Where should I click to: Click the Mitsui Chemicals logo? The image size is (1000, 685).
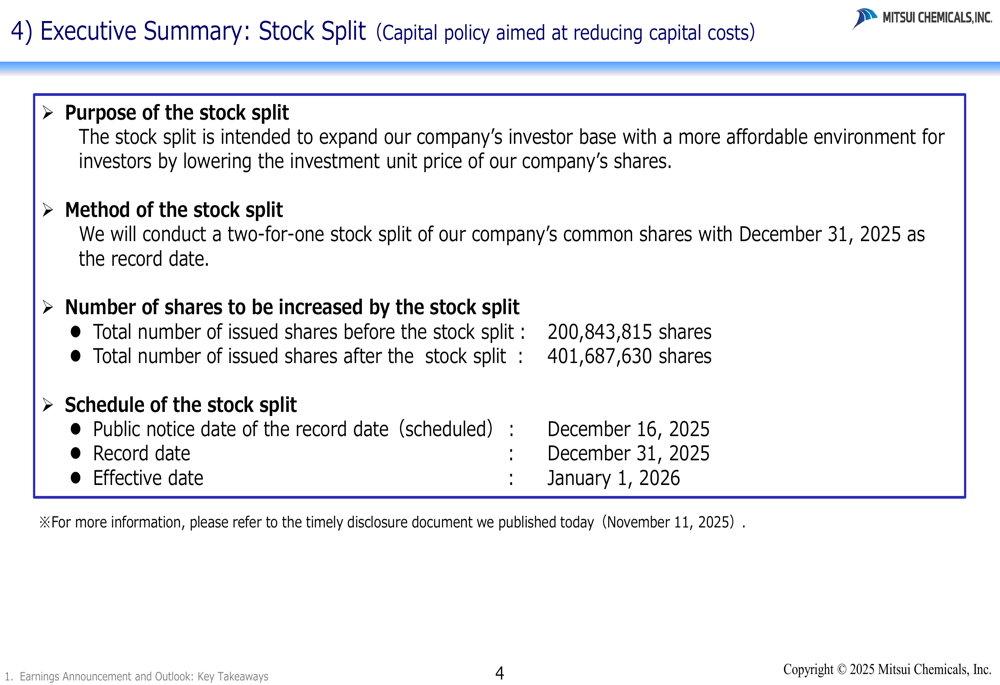click(x=922, y=18)
